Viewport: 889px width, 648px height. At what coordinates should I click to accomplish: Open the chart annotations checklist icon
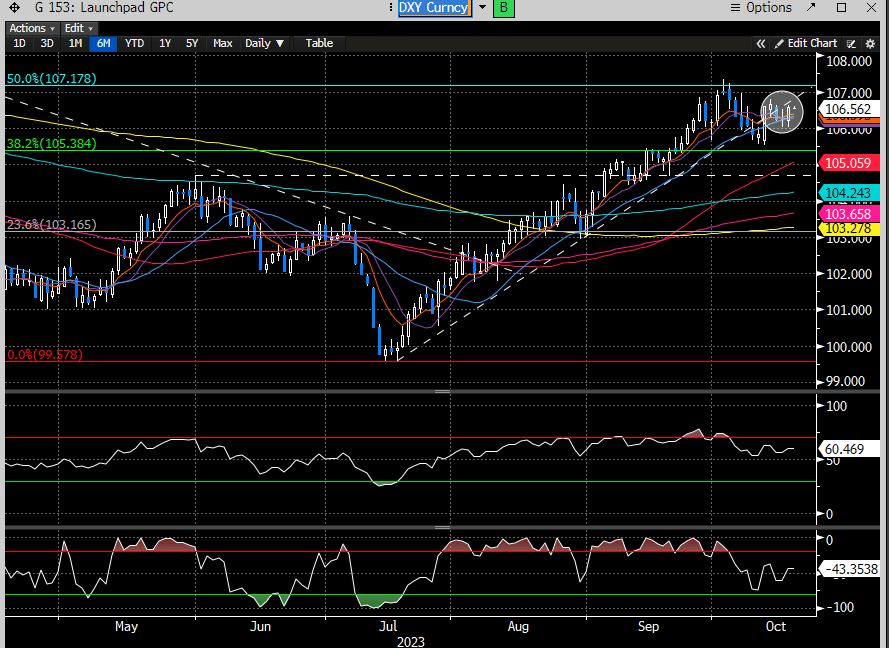852,43
